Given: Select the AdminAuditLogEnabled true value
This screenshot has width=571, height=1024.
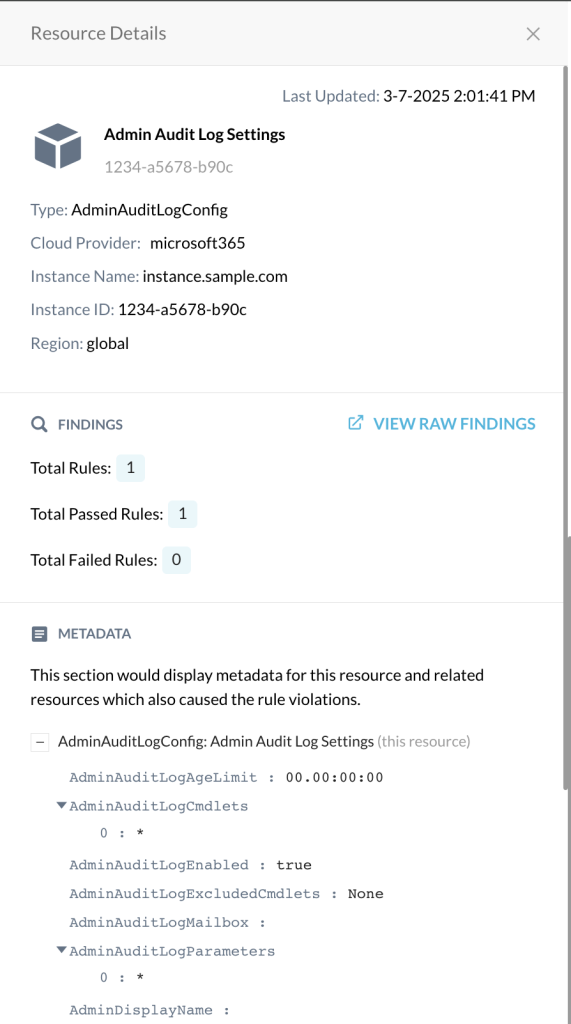Looking at the screenshot, I should [294, 865].
